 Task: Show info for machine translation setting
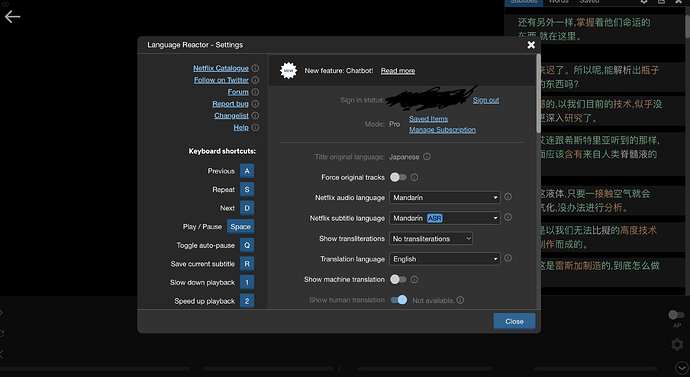click(x=414, y=279)
